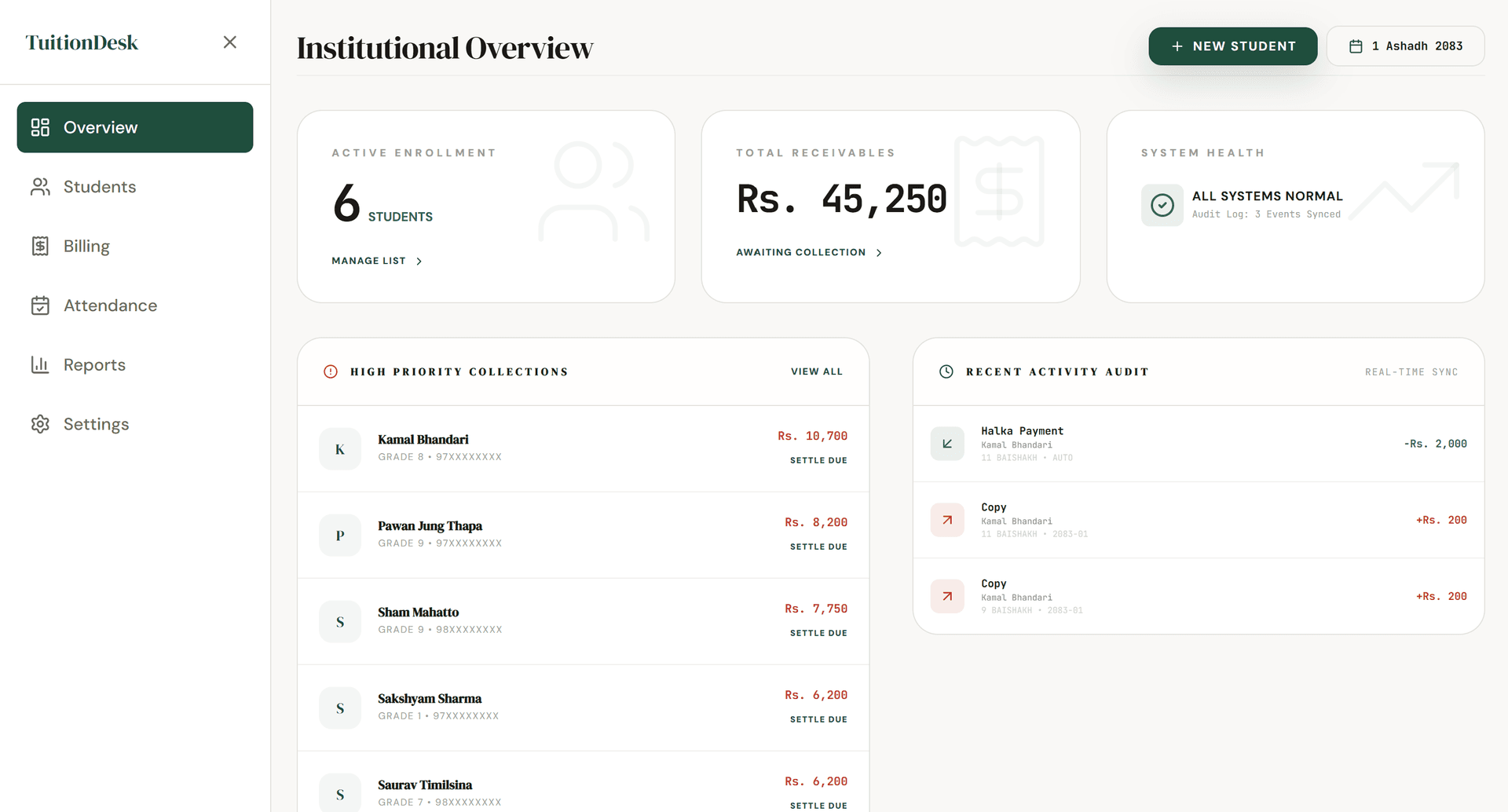Click the New Student button
The width and height of the screenshot is (1508, 812).
[x=1232, y=46]
